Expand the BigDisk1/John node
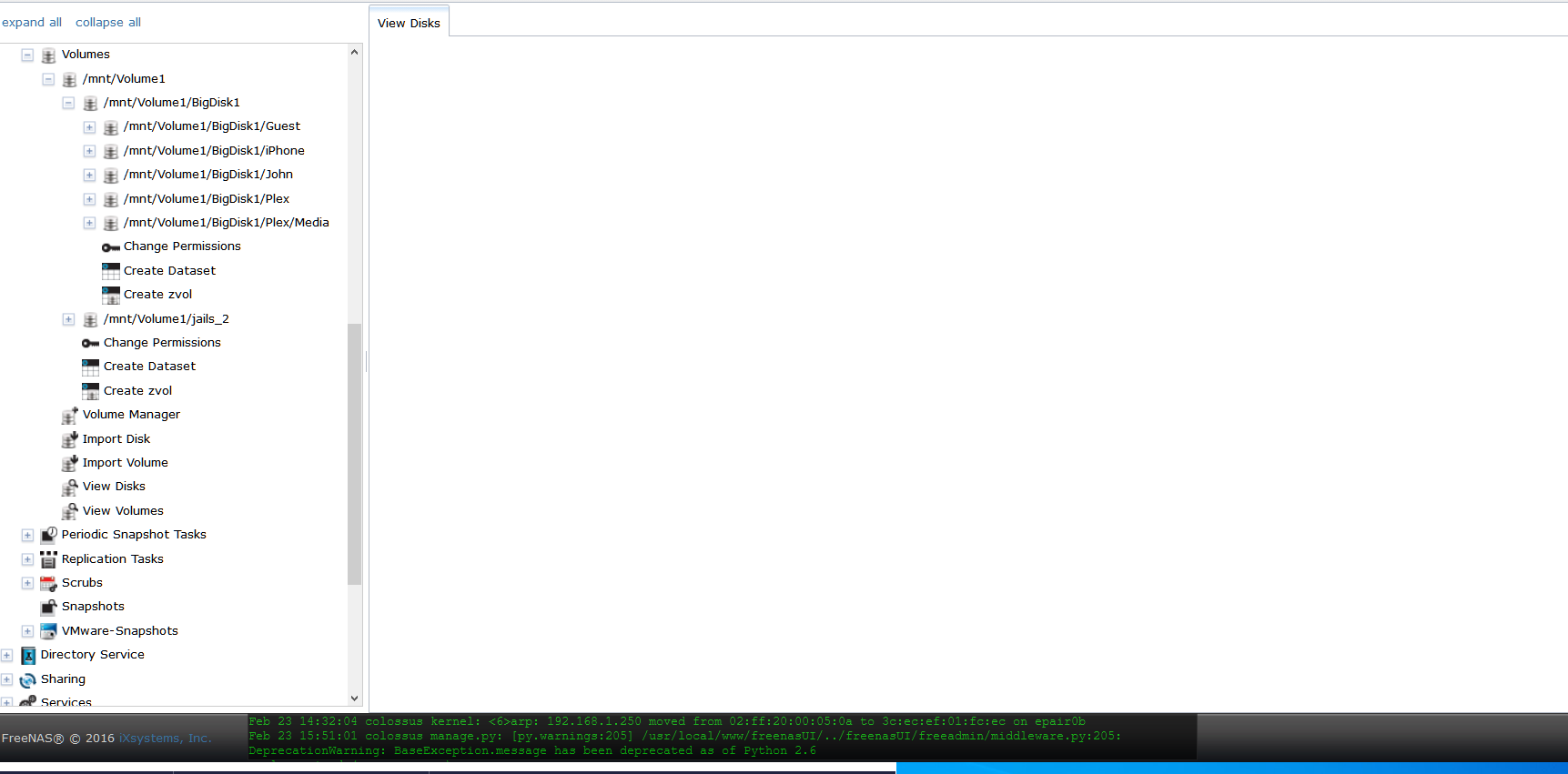 [89, 175]
